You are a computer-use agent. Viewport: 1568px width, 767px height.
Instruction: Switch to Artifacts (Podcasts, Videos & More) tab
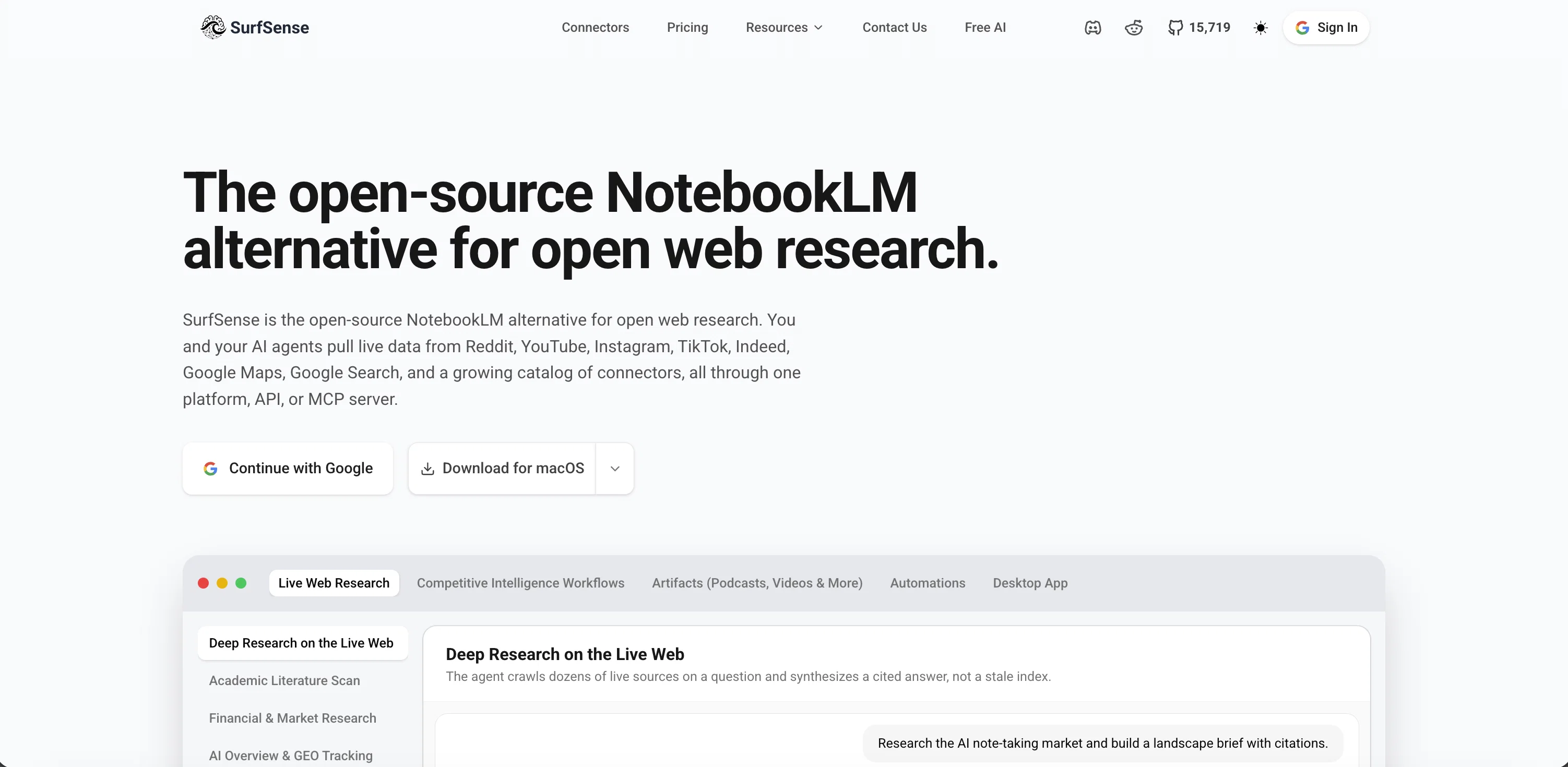pos(757,583)
